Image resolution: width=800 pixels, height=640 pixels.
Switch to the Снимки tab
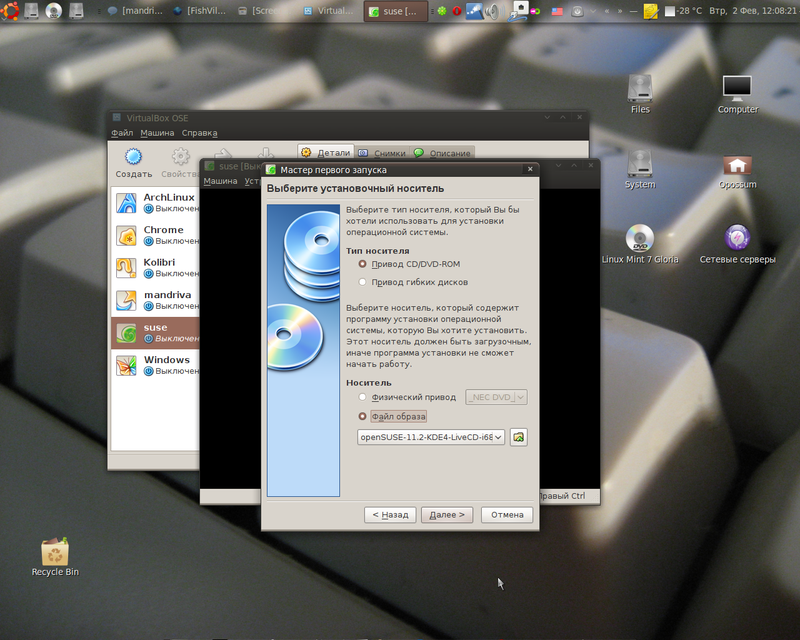pos(382,153)
